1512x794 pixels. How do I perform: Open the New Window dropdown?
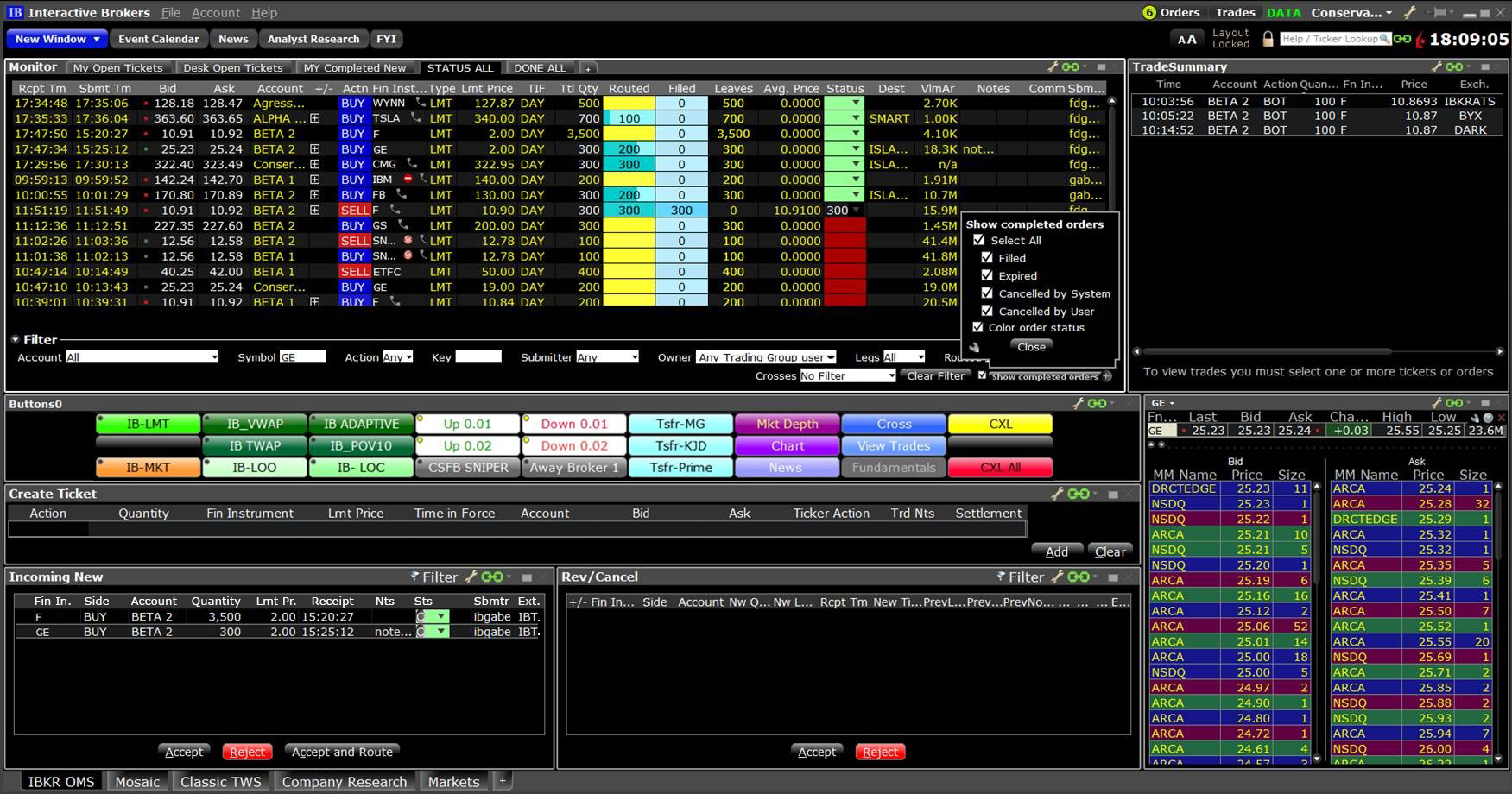57,39
